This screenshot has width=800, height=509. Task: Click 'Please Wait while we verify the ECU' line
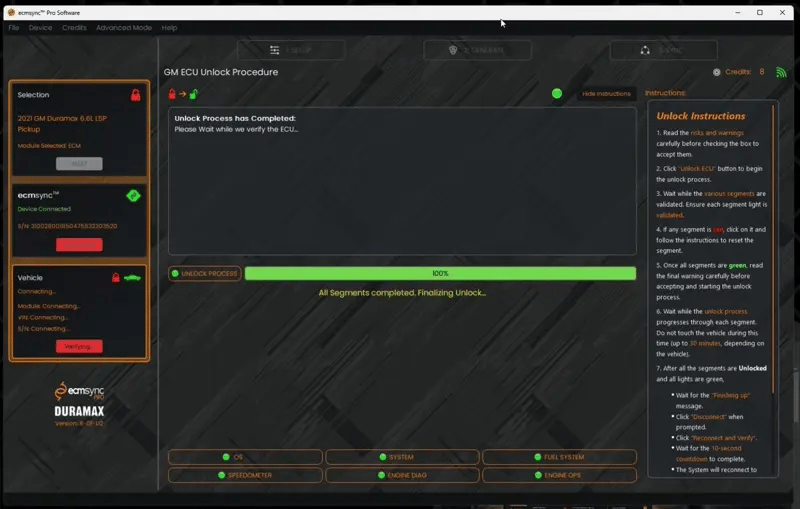pos(236,129)
